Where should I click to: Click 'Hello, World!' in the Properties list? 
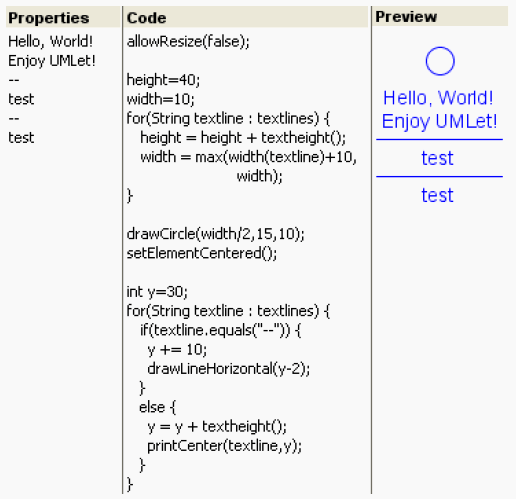coord(50,42)
